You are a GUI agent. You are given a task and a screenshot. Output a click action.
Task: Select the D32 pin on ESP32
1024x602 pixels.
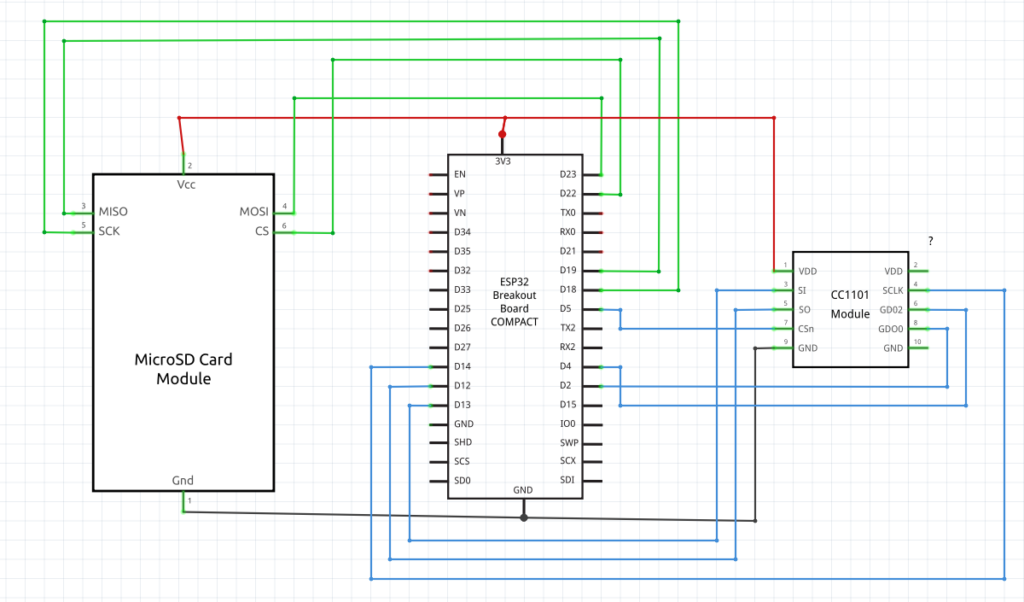[462, 270]
